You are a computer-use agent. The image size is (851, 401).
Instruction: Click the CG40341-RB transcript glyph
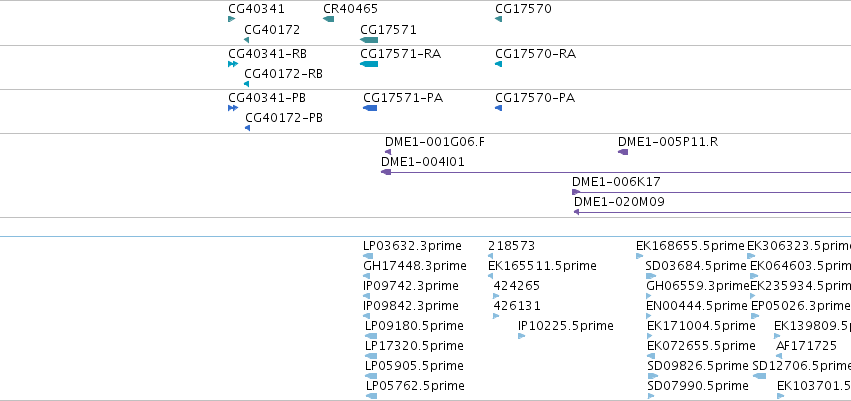(x=233, y=64)
